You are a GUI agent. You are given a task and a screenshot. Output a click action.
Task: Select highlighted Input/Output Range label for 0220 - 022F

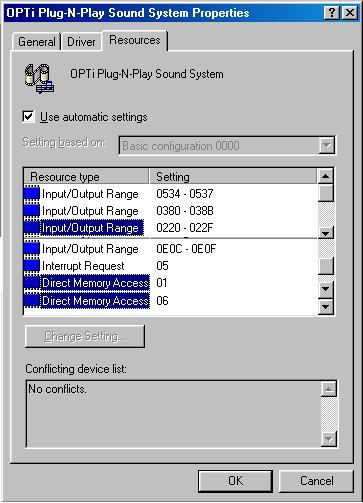(x=92, y=228)
